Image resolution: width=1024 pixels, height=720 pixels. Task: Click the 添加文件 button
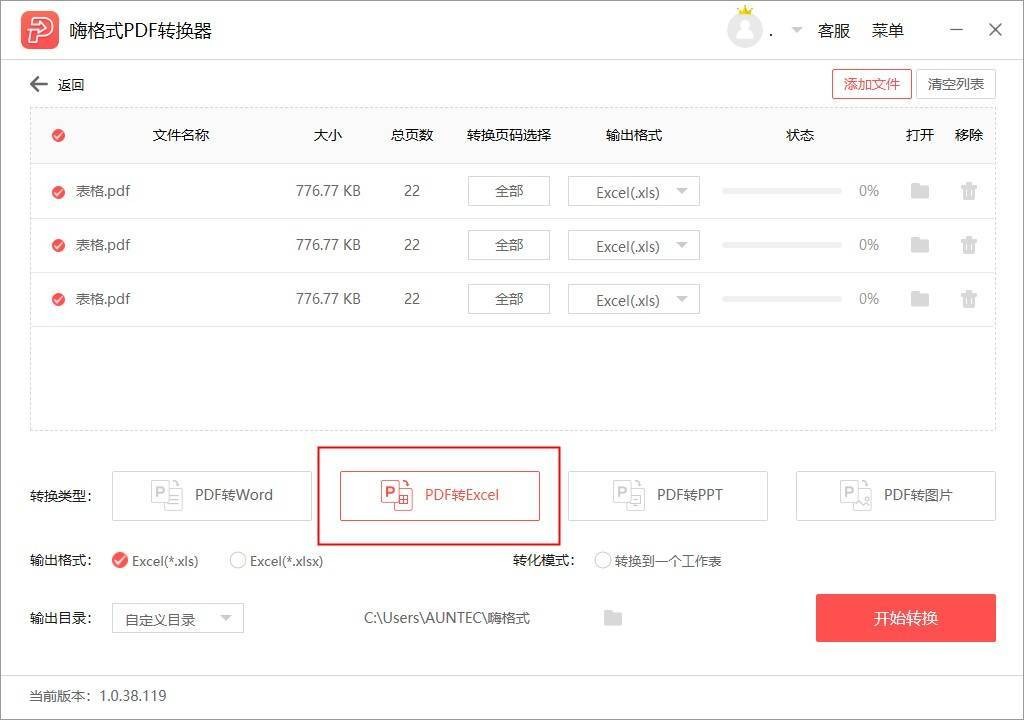871,84
